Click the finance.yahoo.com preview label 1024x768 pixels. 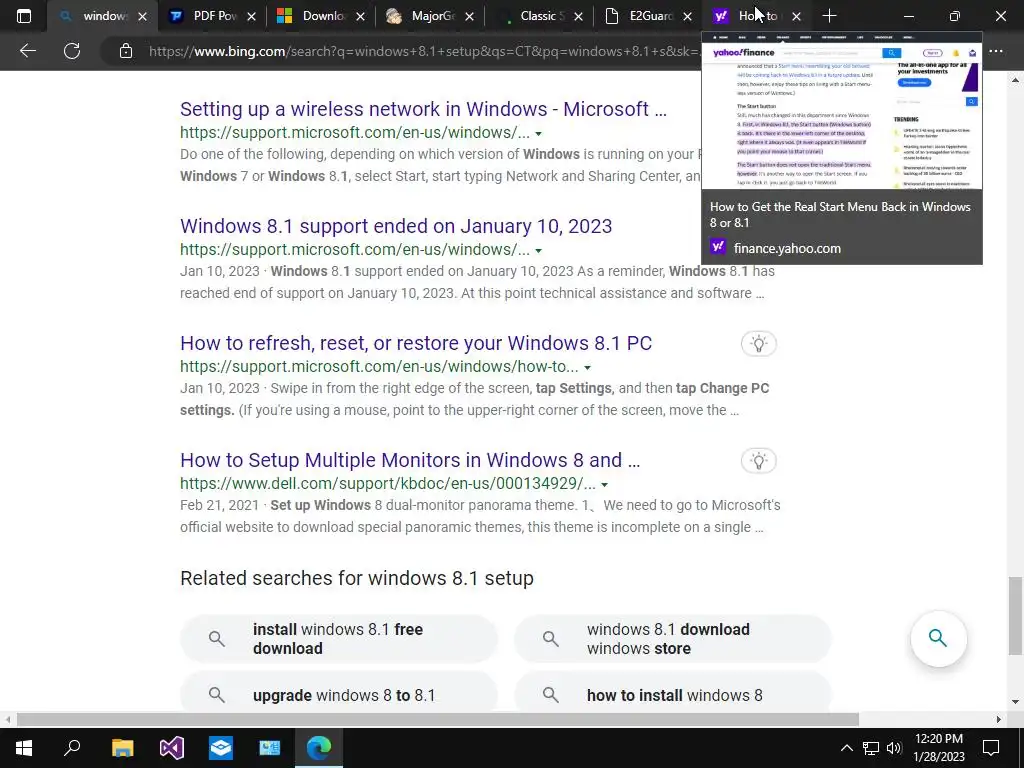[787, 248]
